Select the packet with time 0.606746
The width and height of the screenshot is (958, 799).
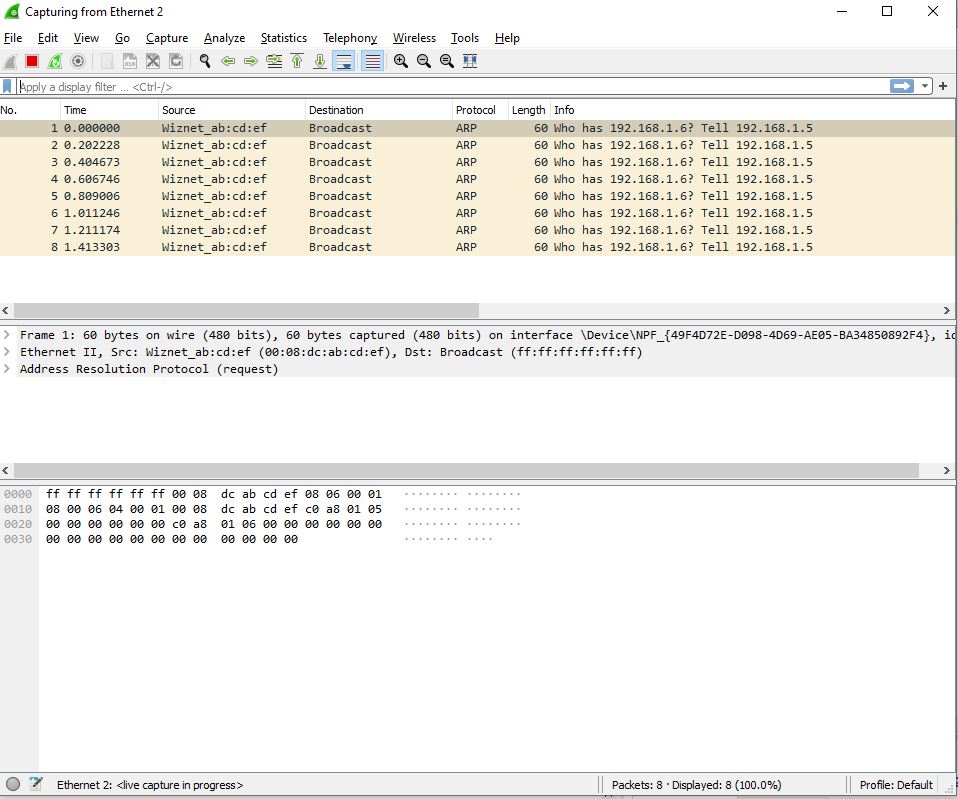click(478, 179)
